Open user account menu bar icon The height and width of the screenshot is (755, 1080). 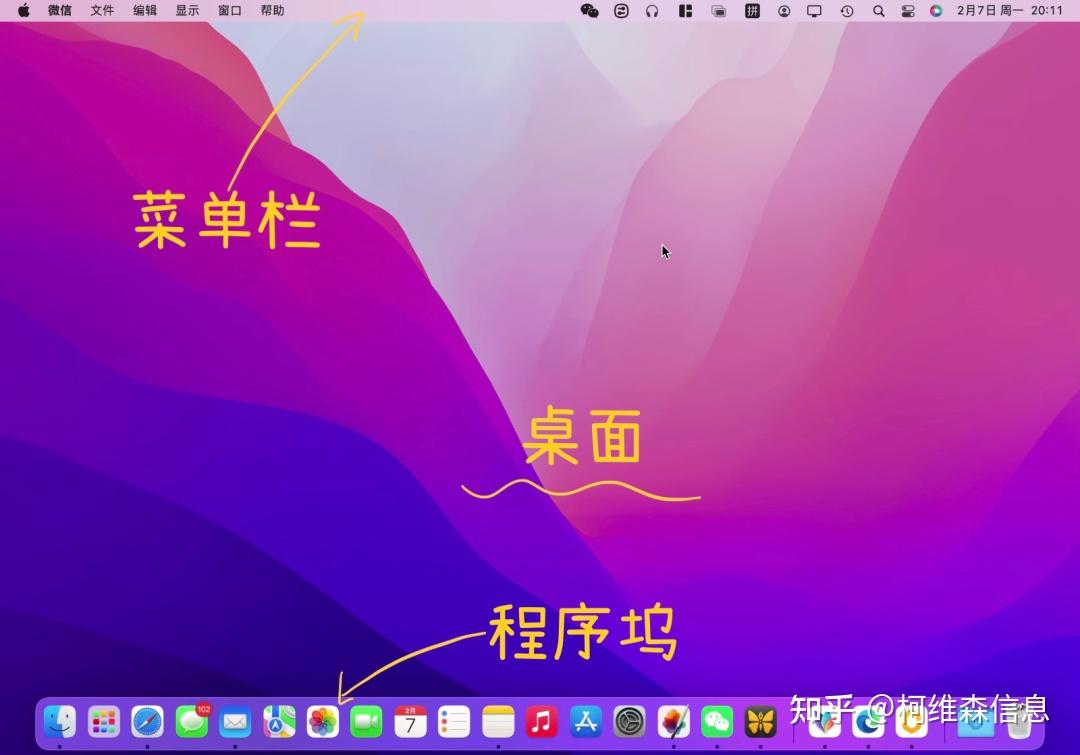point(784,11)
